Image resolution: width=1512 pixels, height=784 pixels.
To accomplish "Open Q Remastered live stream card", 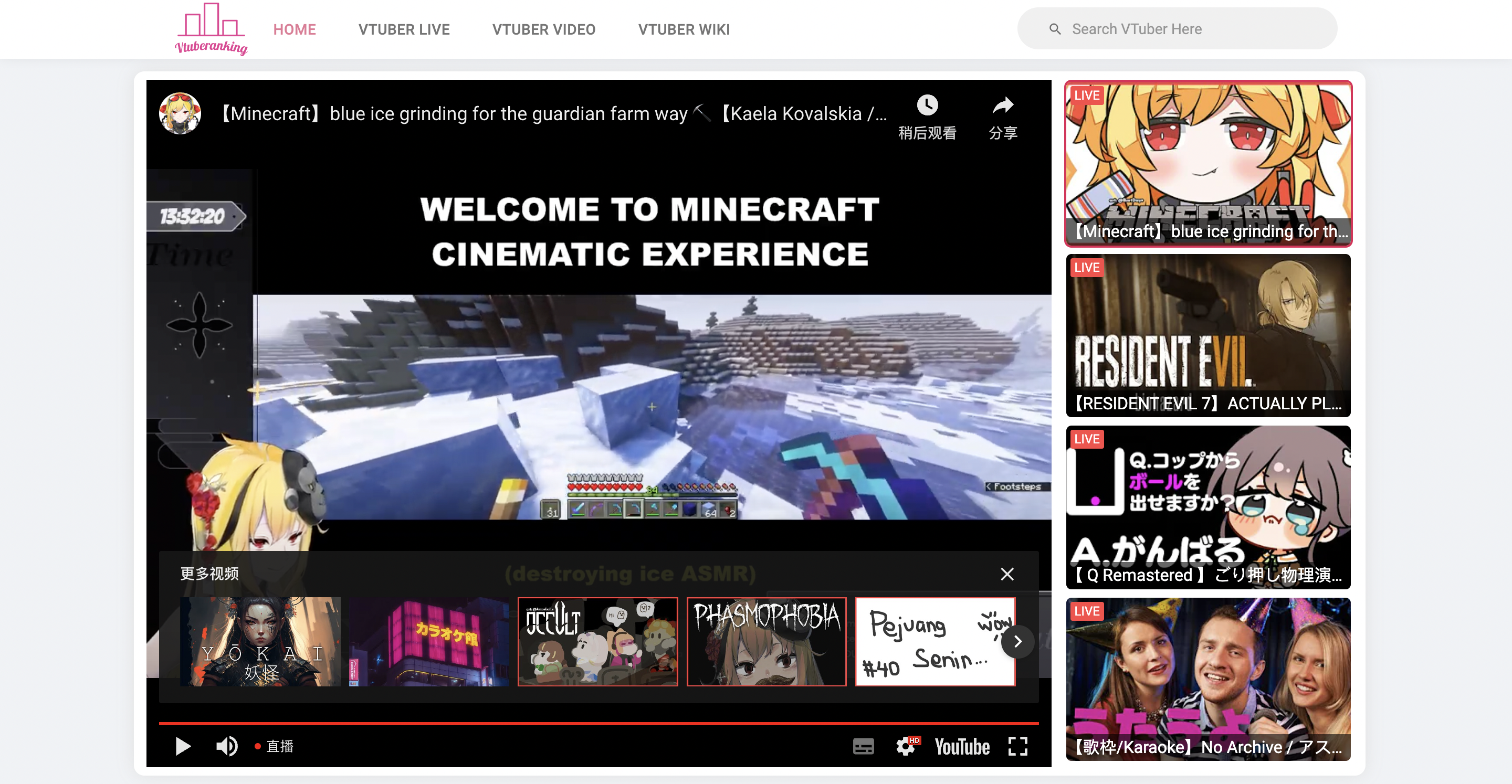I will pyautogui.click(x=1208, y=507).
